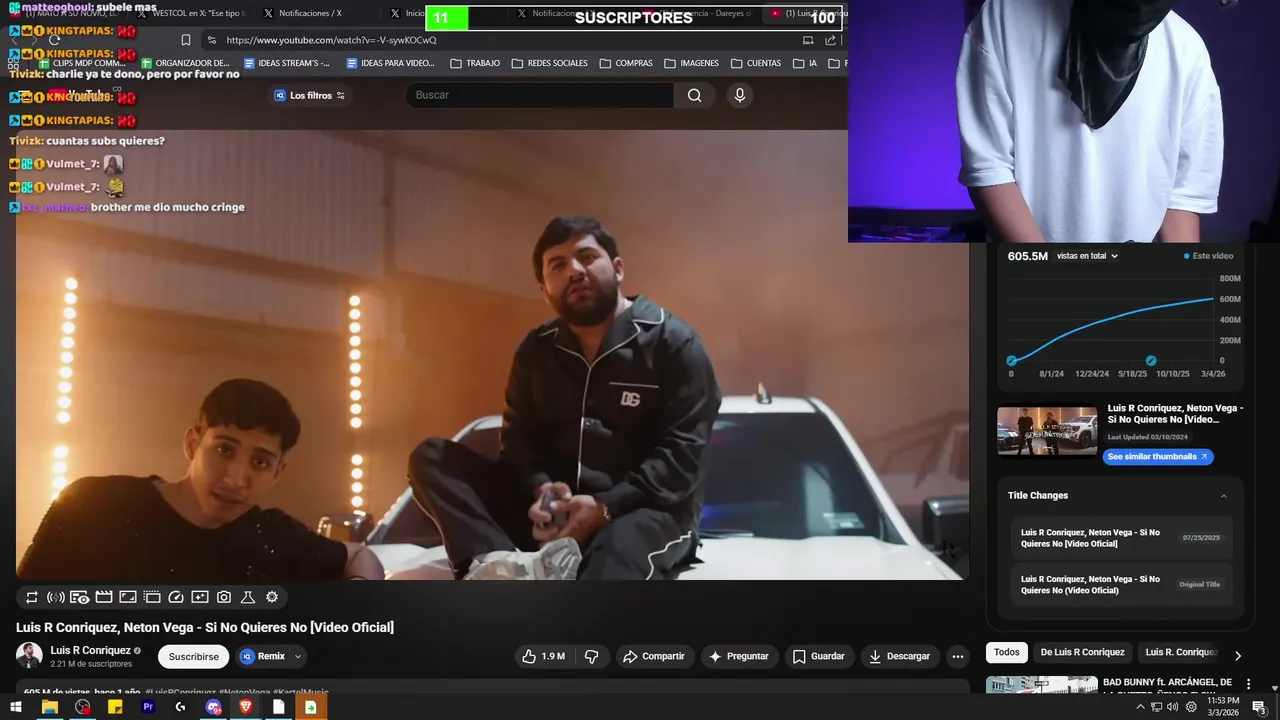Open Sticky Notes from taskbar
Screen dimensions: 1280x720
[115, 707]
